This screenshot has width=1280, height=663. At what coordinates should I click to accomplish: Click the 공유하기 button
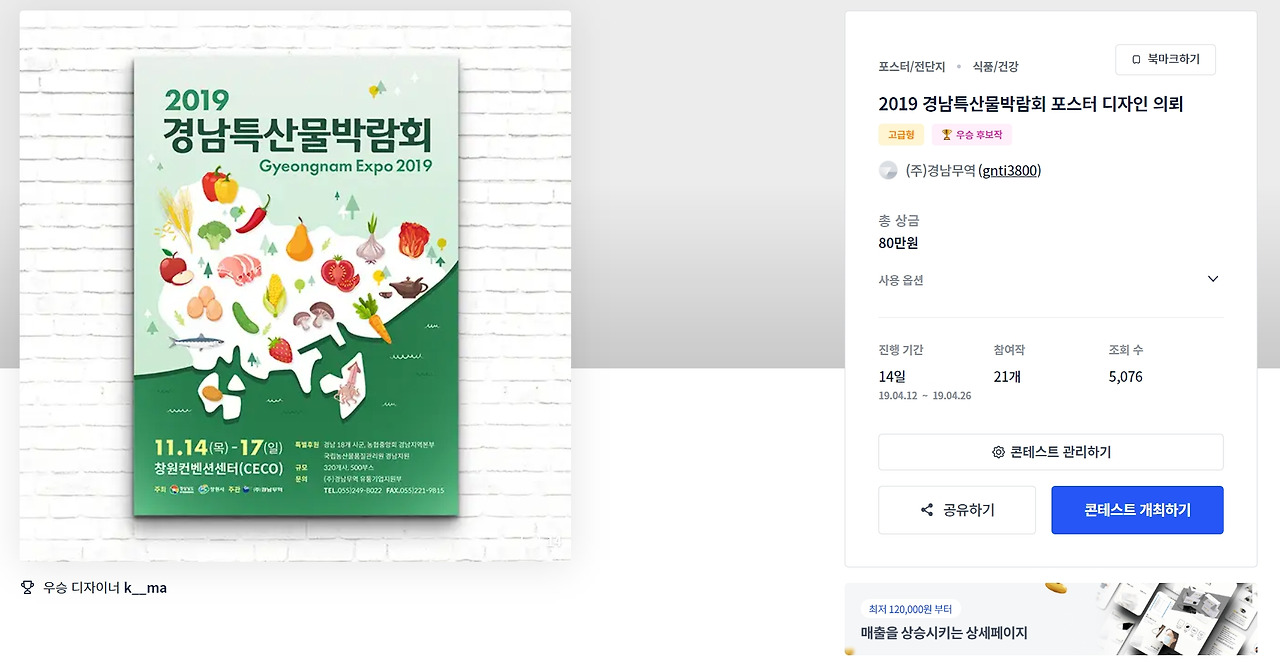(x=957, y=510)
